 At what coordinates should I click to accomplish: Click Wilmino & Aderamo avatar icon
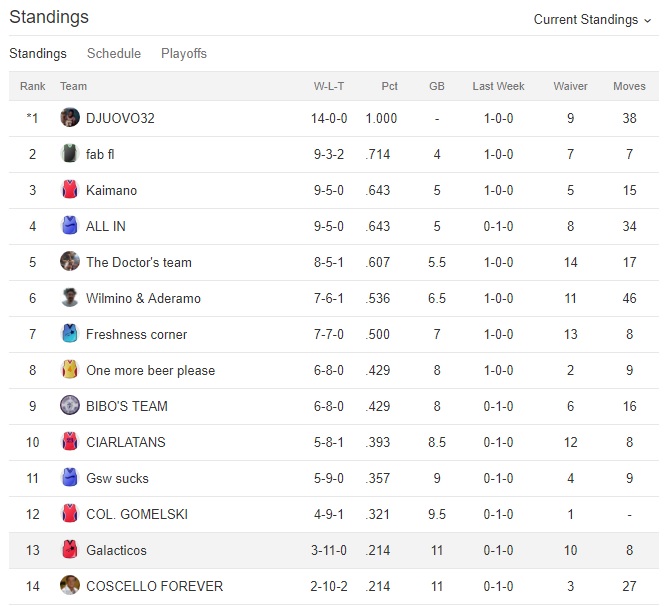coord(70,298)
